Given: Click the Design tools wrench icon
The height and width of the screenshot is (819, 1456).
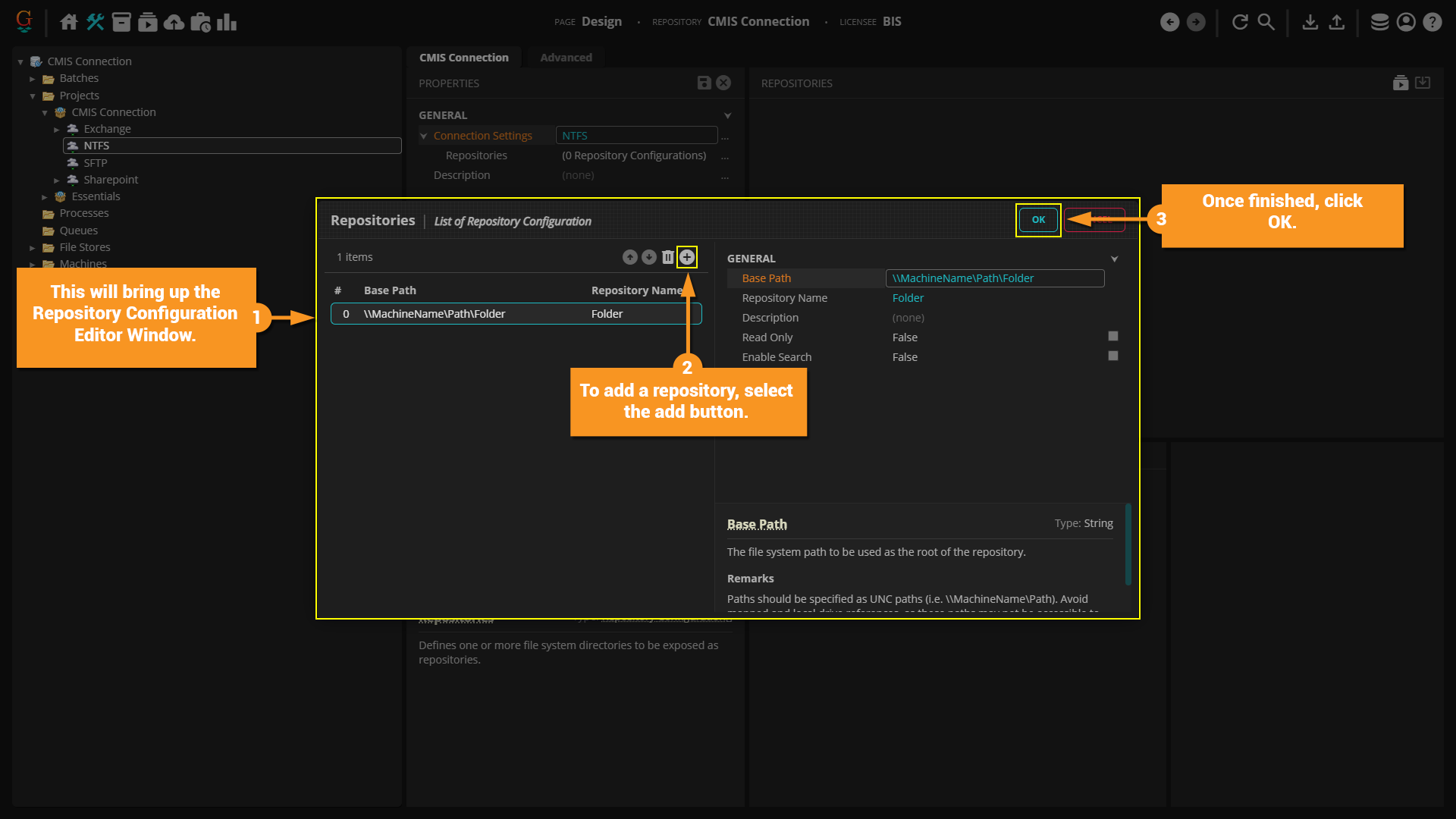Looking at the screenshot, I should pyautogui.click(x=95, y=22).
